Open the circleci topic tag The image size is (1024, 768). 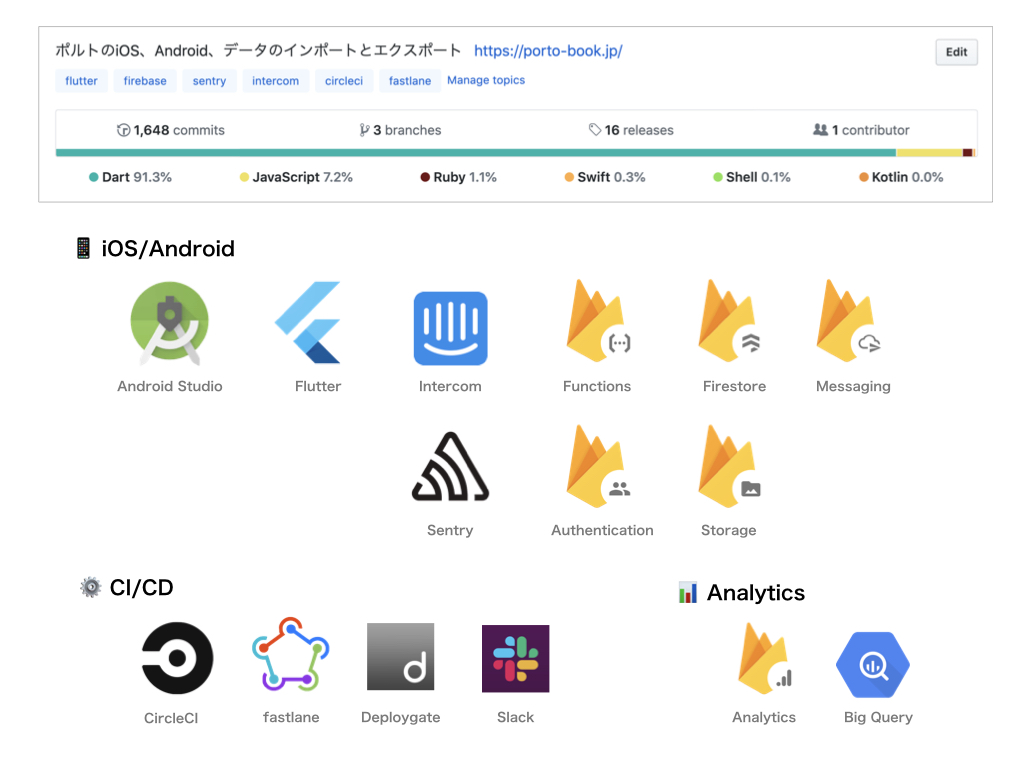344,80
